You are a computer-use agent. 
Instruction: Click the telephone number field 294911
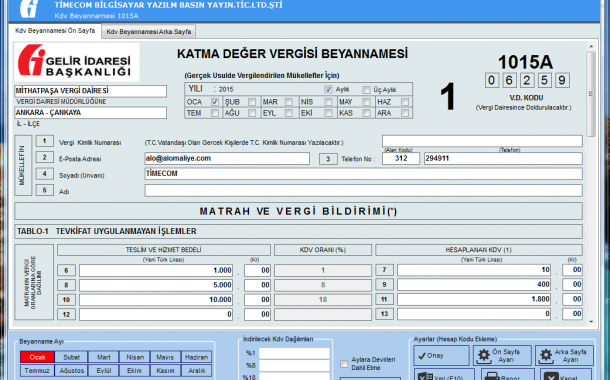point(503,158)
